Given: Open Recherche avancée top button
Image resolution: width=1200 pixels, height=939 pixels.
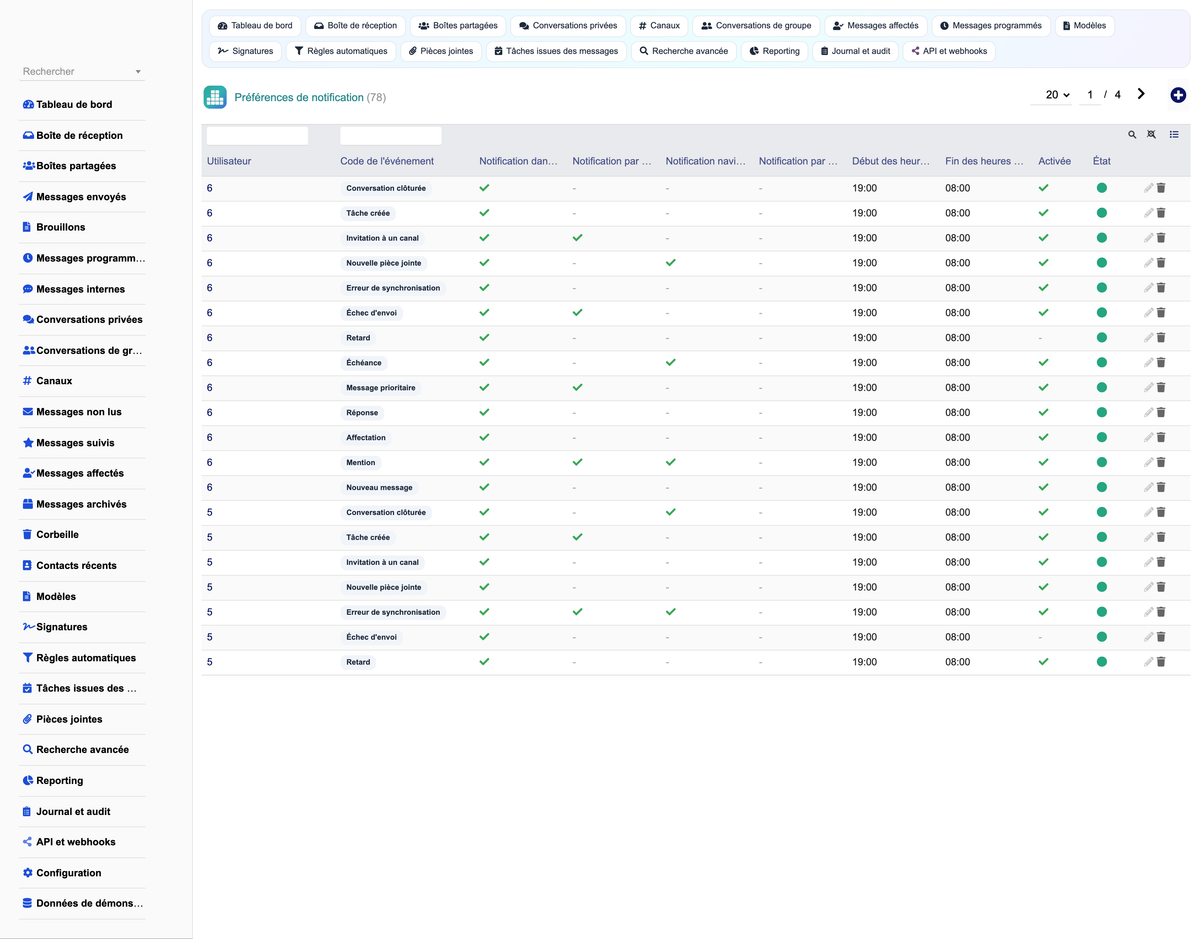Looking at the screenshot, I should [x=684, y=51].
